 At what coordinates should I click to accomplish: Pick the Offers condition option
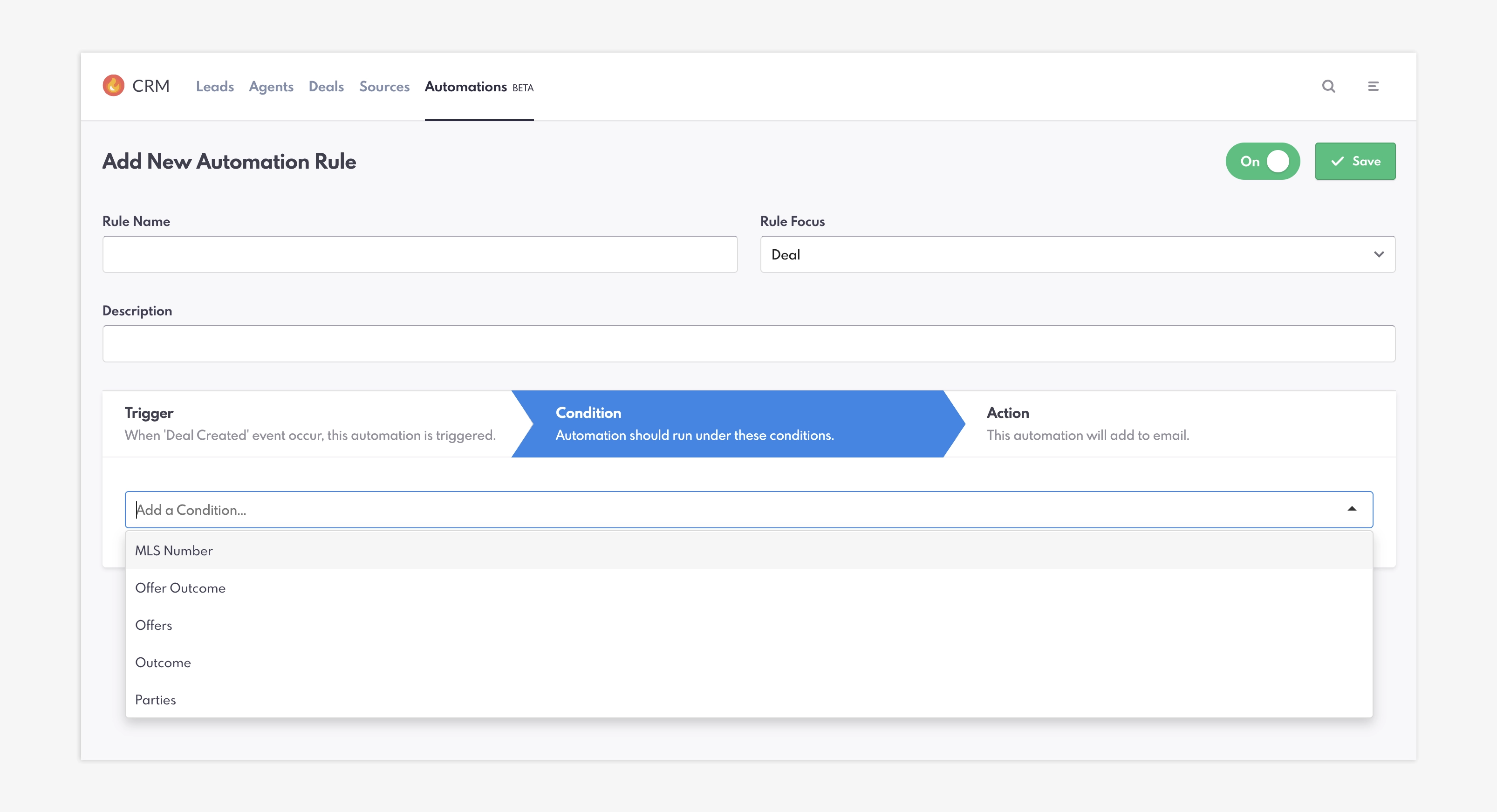coord(748,625)
